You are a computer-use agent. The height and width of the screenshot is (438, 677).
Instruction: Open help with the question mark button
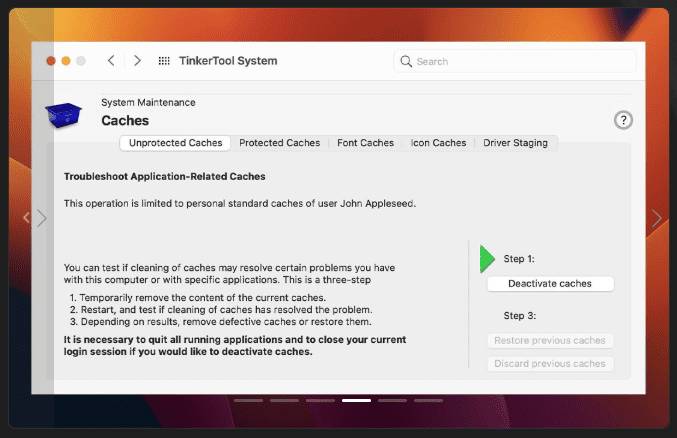tap(623, 121)
